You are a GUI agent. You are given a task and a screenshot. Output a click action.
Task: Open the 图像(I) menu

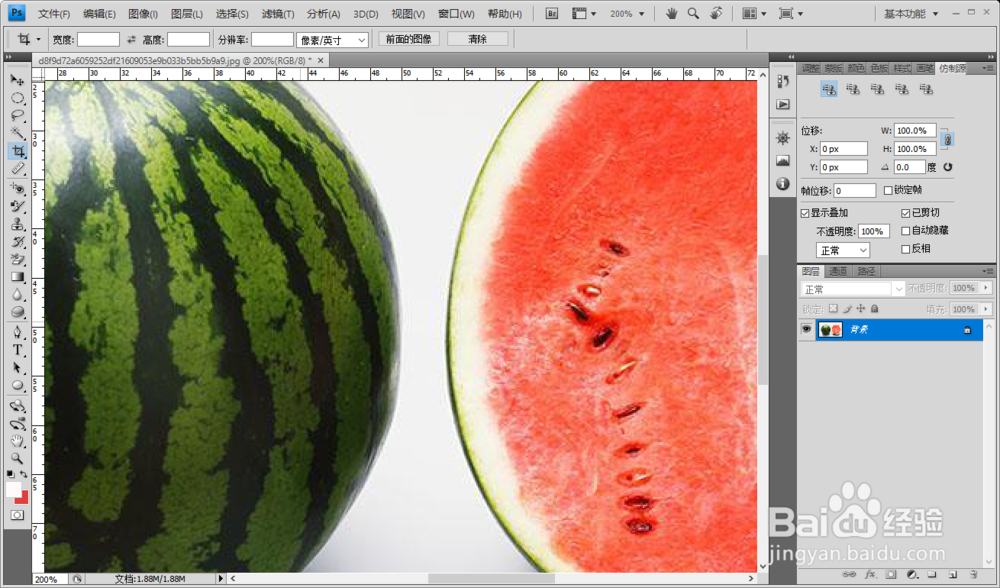click(143, 13)
